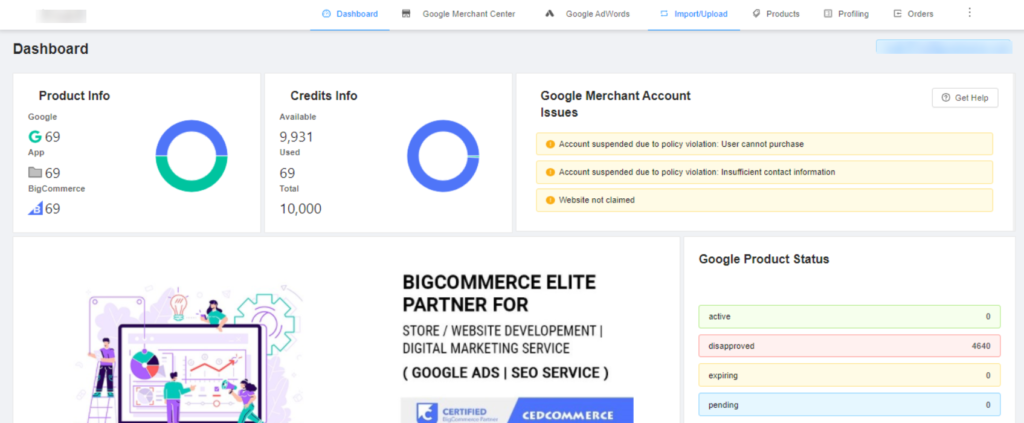This screenshot has height=423, width=1024.
Task: Click the Dashboard page title
Action: point(51,48)
